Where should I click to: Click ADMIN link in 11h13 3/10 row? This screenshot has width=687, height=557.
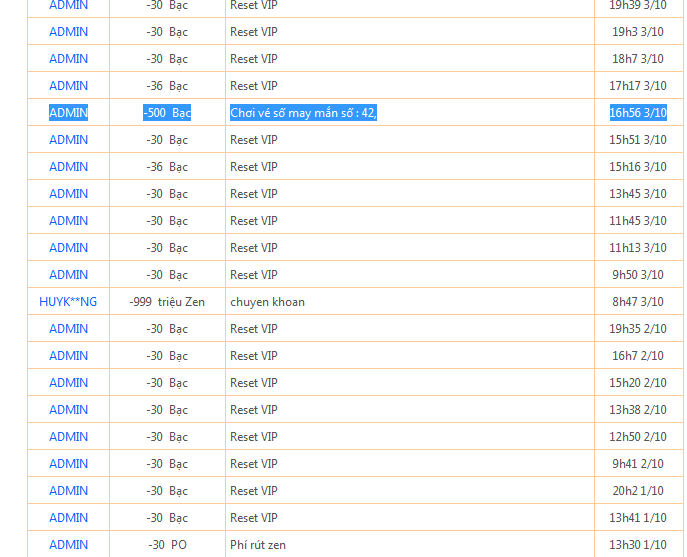point(68,248)
